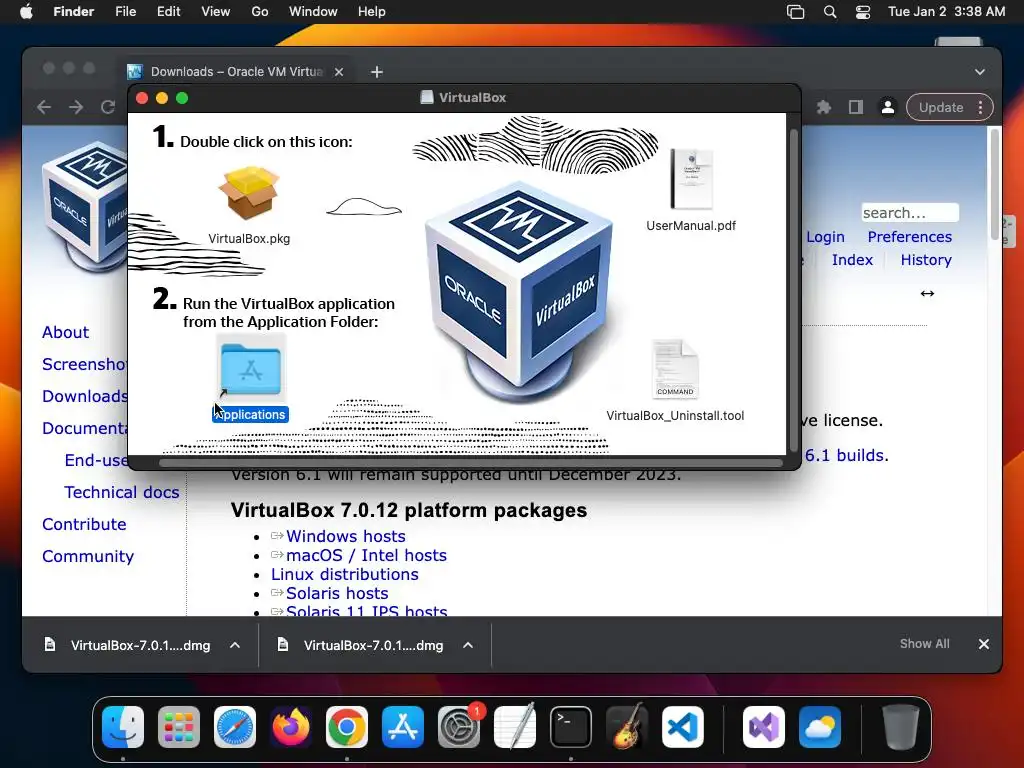
Task: Follow the Windows hosts link
Action: 345,536
